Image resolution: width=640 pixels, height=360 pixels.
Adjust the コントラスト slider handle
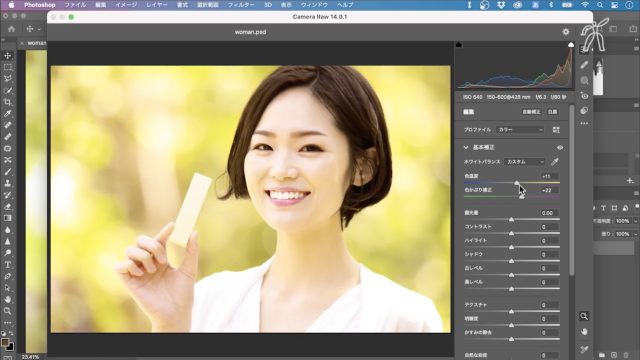pyautogui.click(x=511, y=233)
